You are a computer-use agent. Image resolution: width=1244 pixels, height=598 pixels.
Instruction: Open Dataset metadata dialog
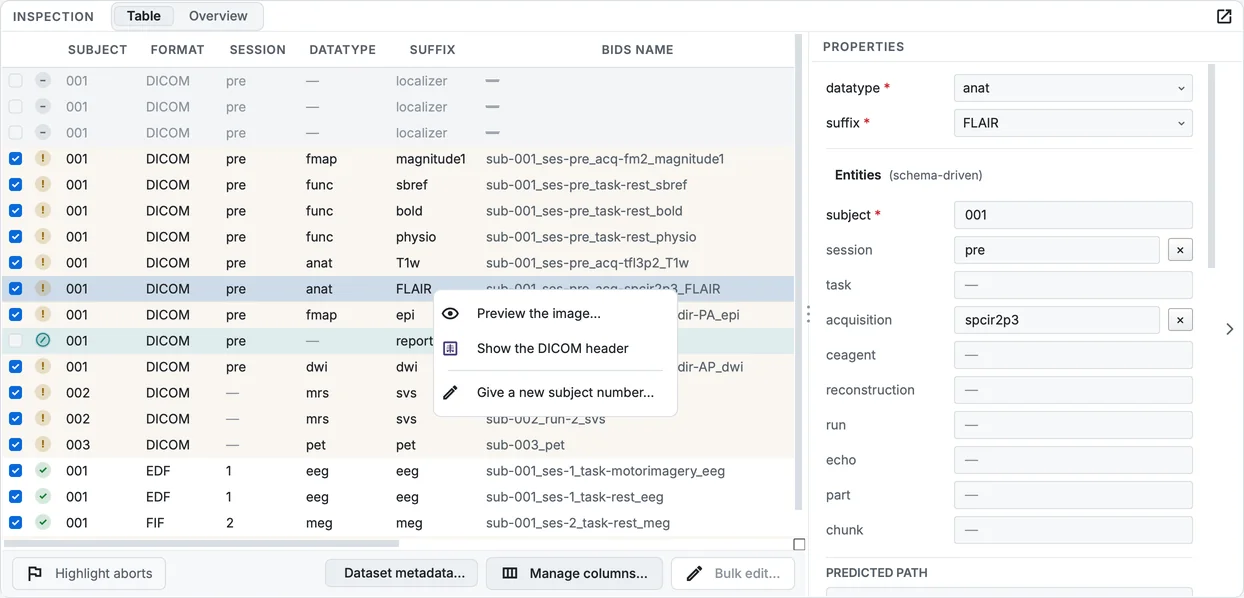[401, 573]
